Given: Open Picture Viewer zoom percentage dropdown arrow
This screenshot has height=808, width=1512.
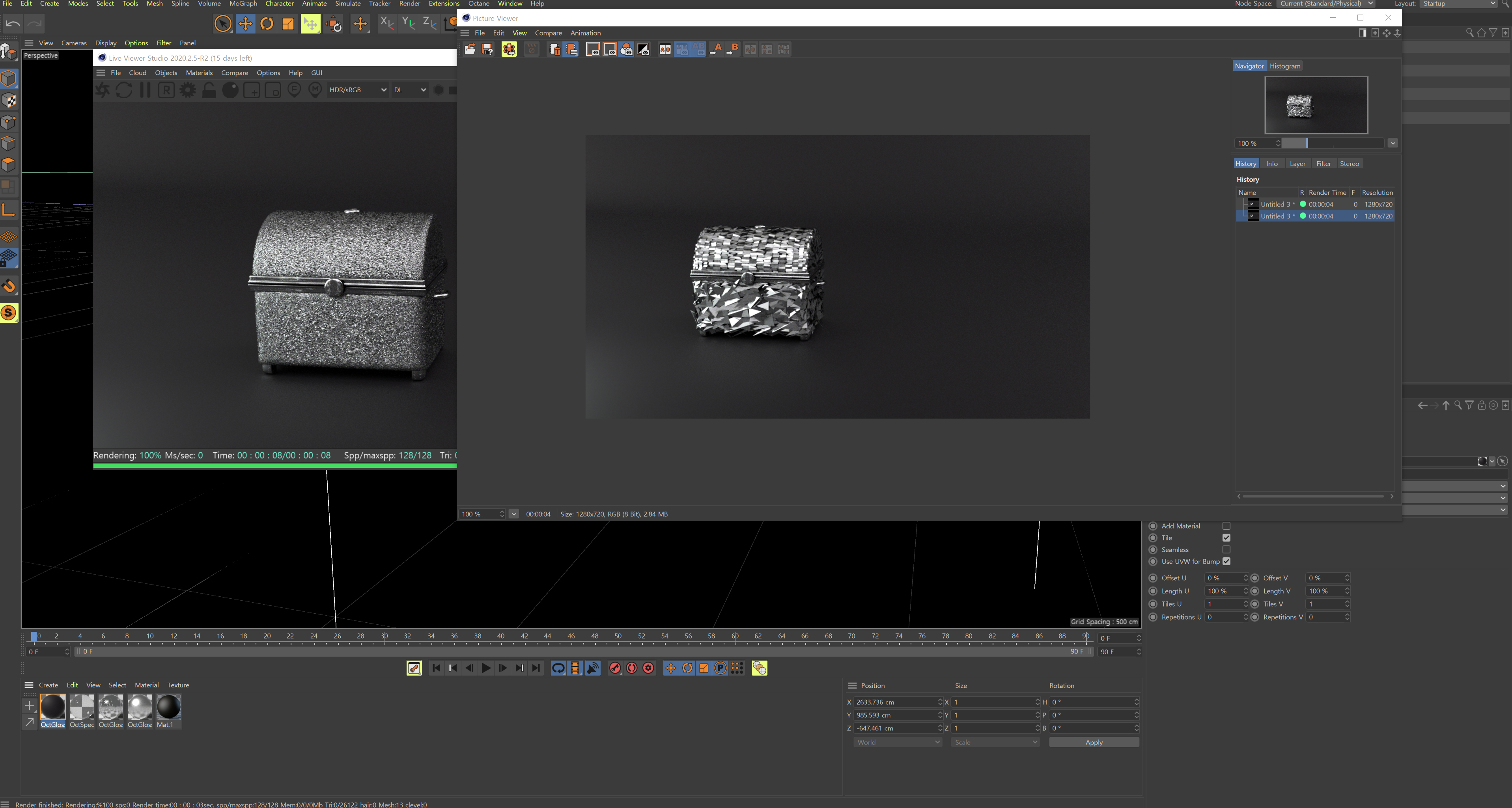Looking at the screenshot, I should [x=513, y=514].
